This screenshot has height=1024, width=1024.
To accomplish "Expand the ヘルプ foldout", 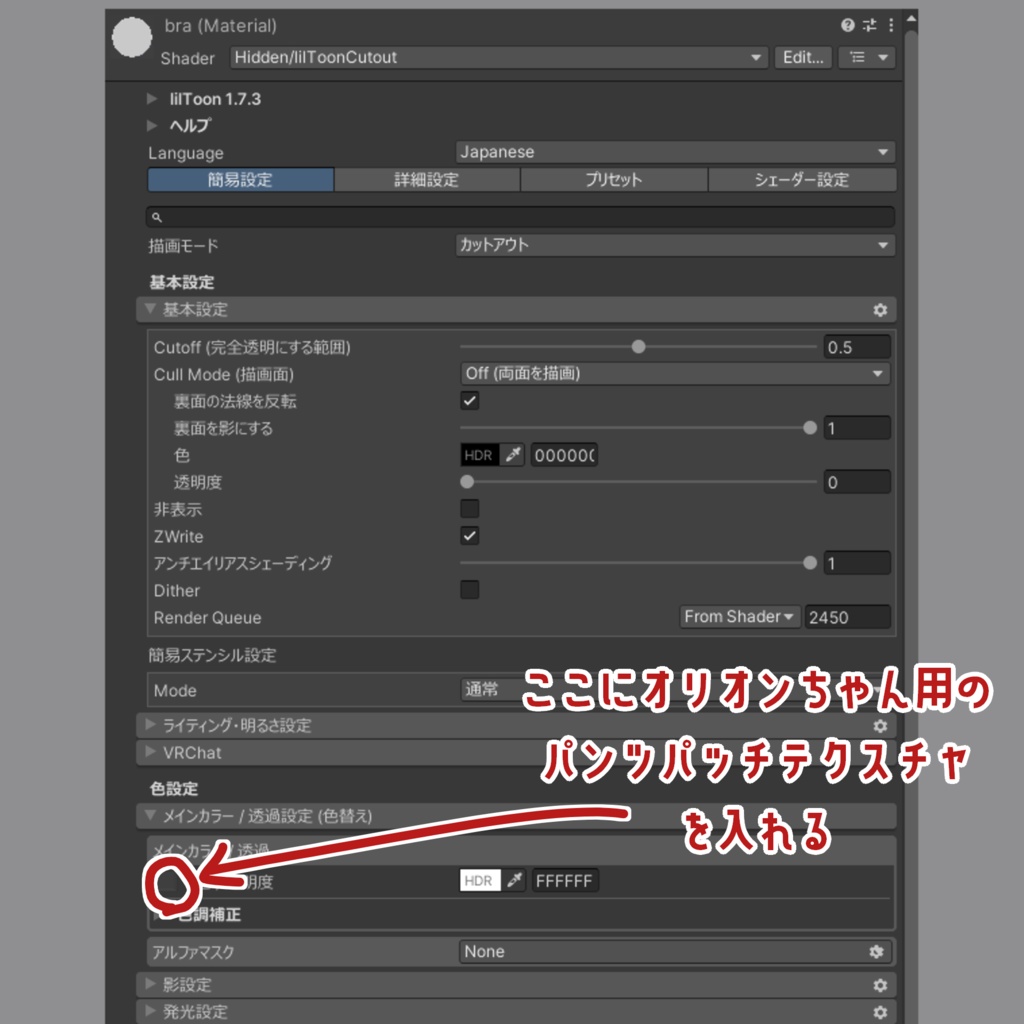I will point(152,125).
